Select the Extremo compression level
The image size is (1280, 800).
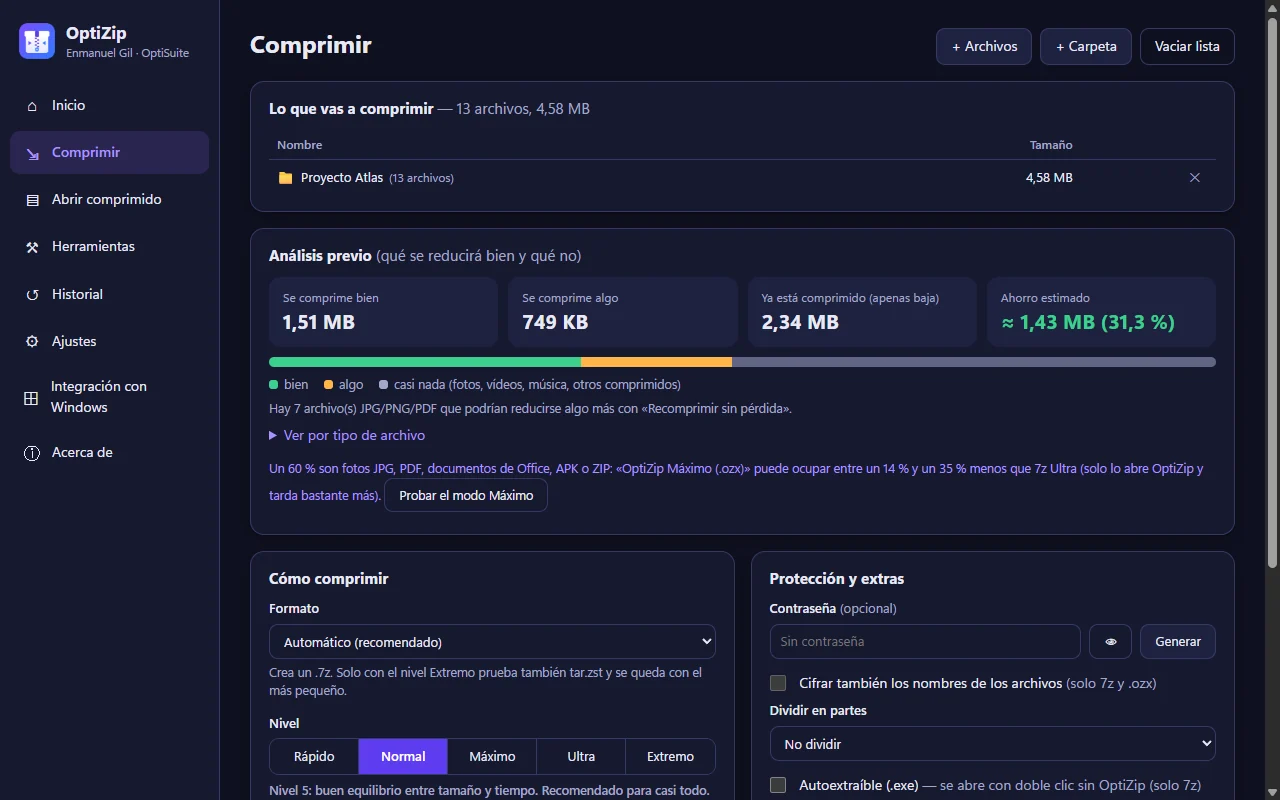coord(670,757)
